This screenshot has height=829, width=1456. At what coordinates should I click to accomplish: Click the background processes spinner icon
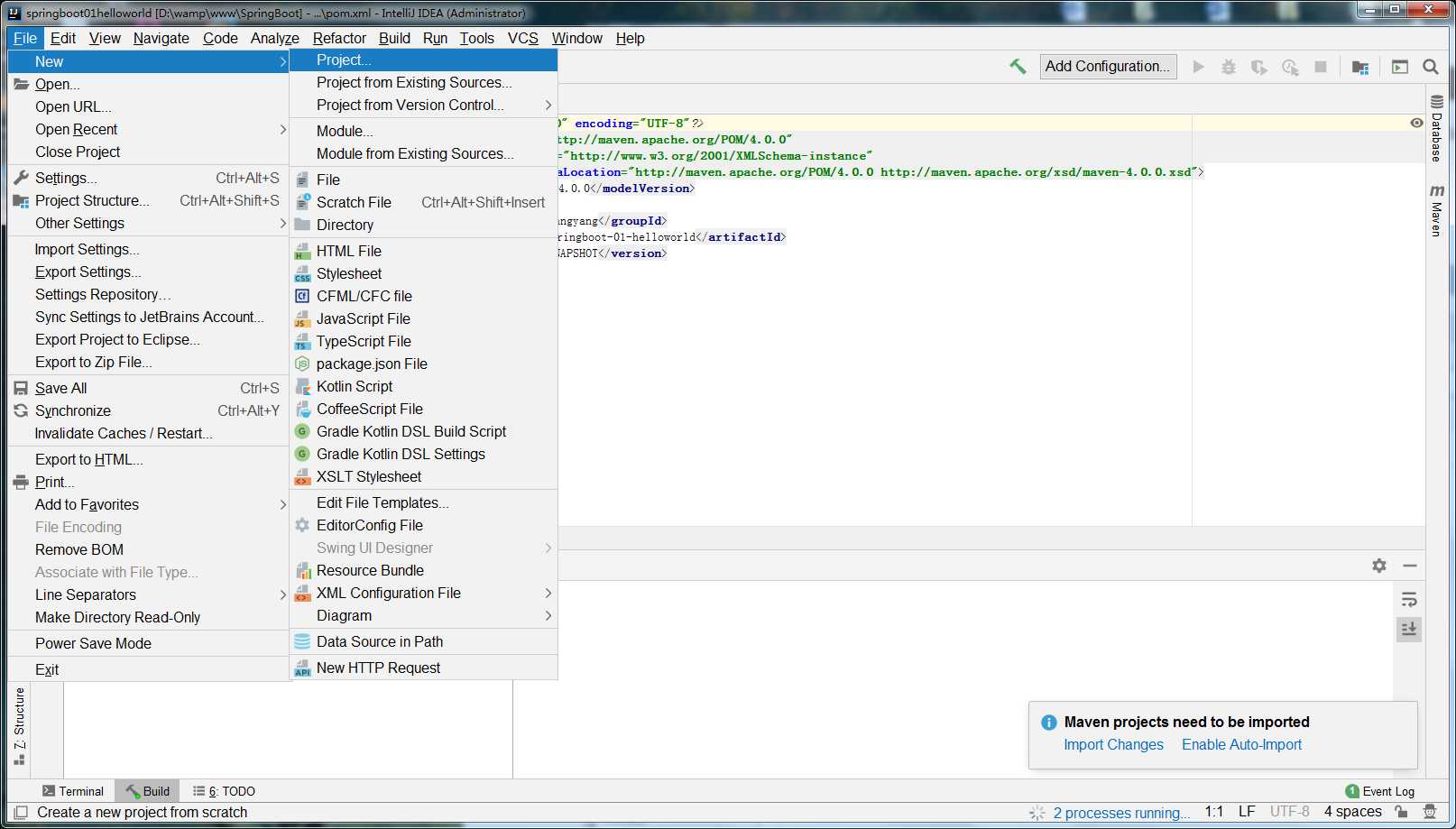1037,813
